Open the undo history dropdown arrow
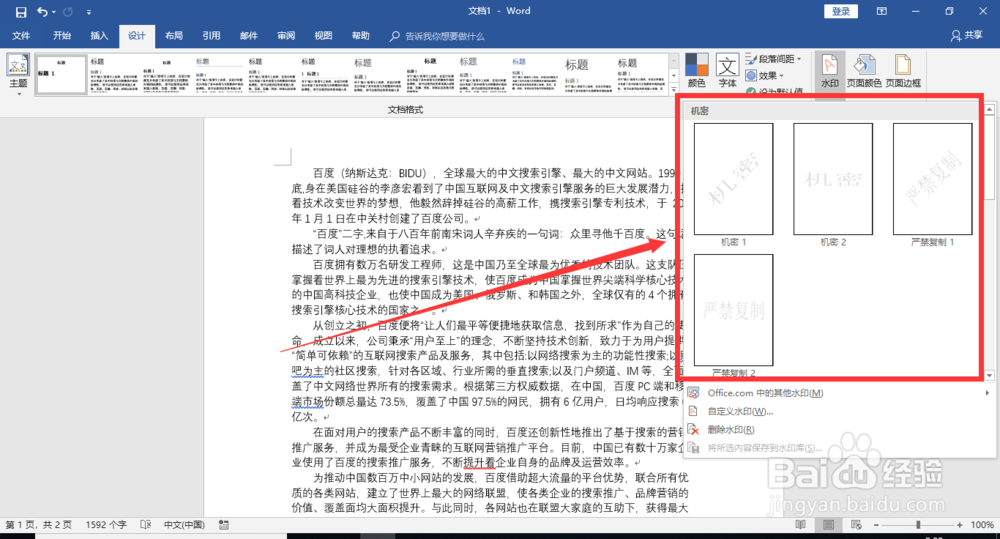The width and height of the screenshot is (1000, 539). tap(54, 12)
